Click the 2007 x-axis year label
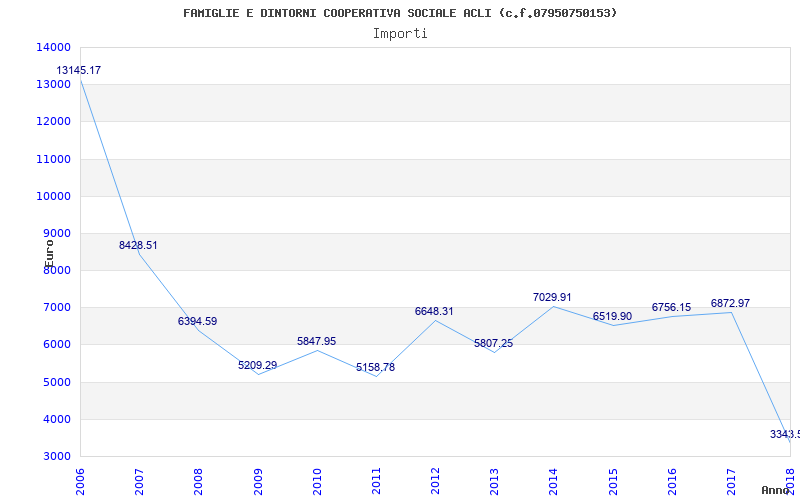 coord(139,481)
